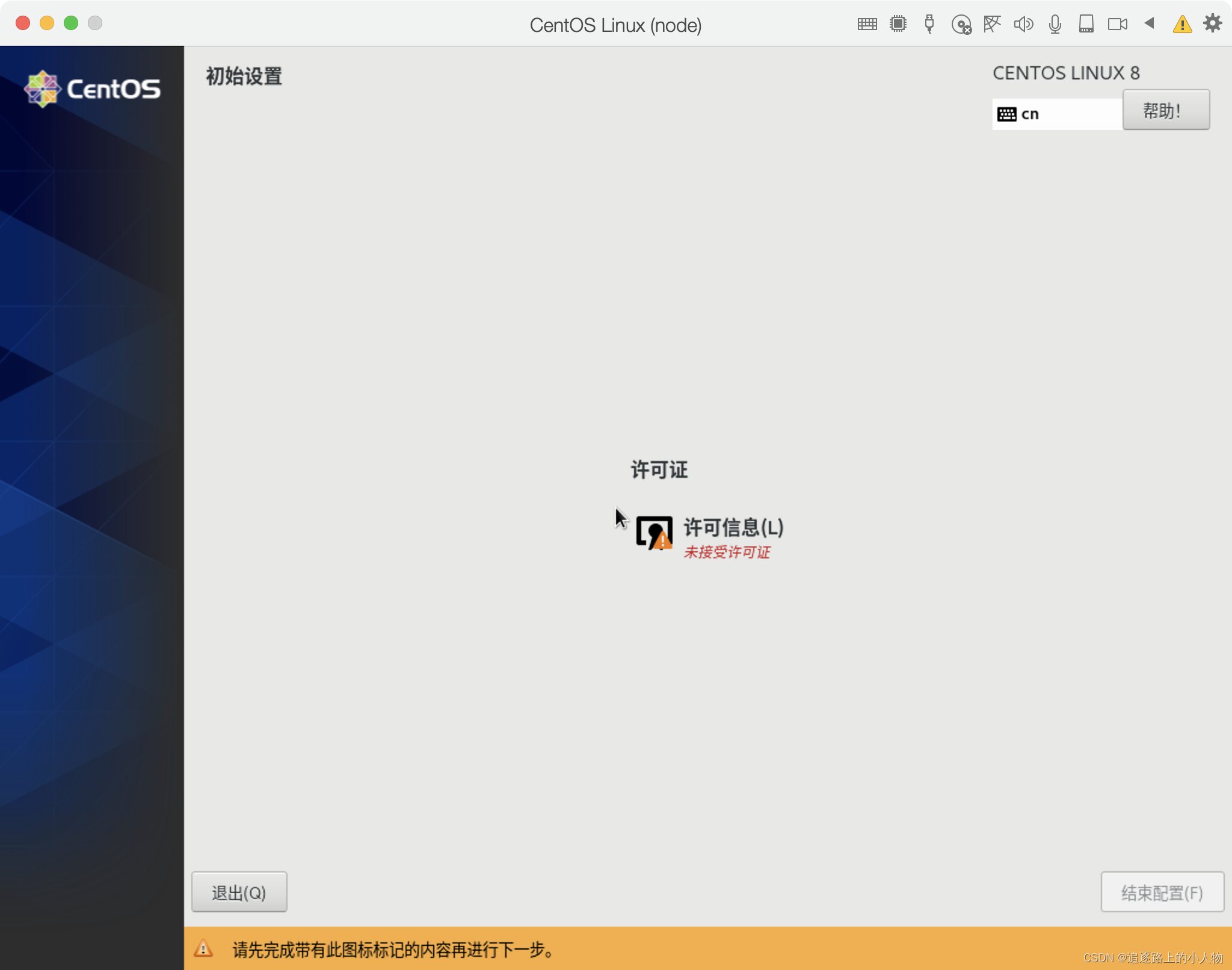The width and height of the screenshot is (1232, 970).
Task: Click the USB devices icon
Action: [x=929, y=24]
